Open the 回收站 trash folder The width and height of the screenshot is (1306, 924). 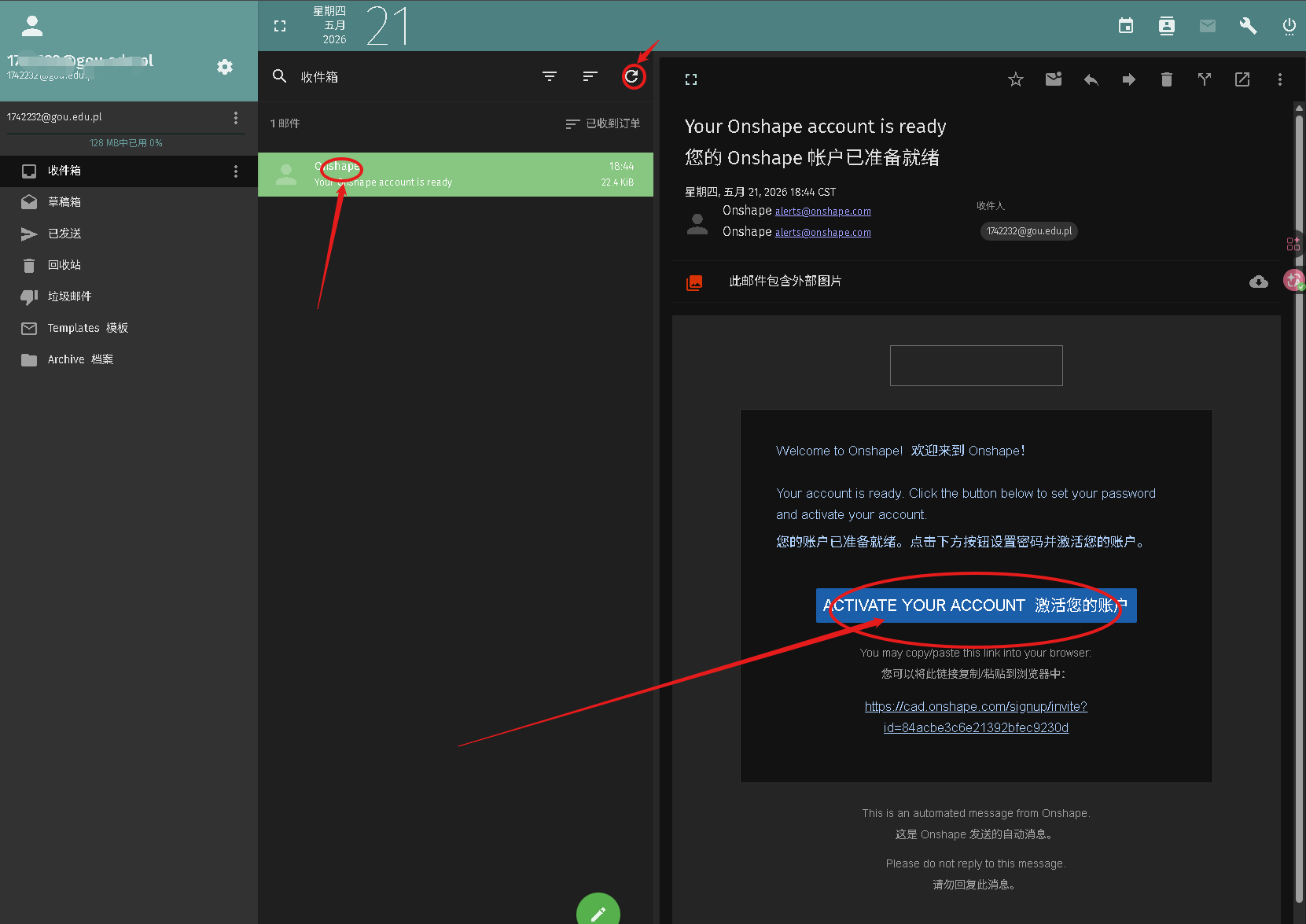(129, 265)
